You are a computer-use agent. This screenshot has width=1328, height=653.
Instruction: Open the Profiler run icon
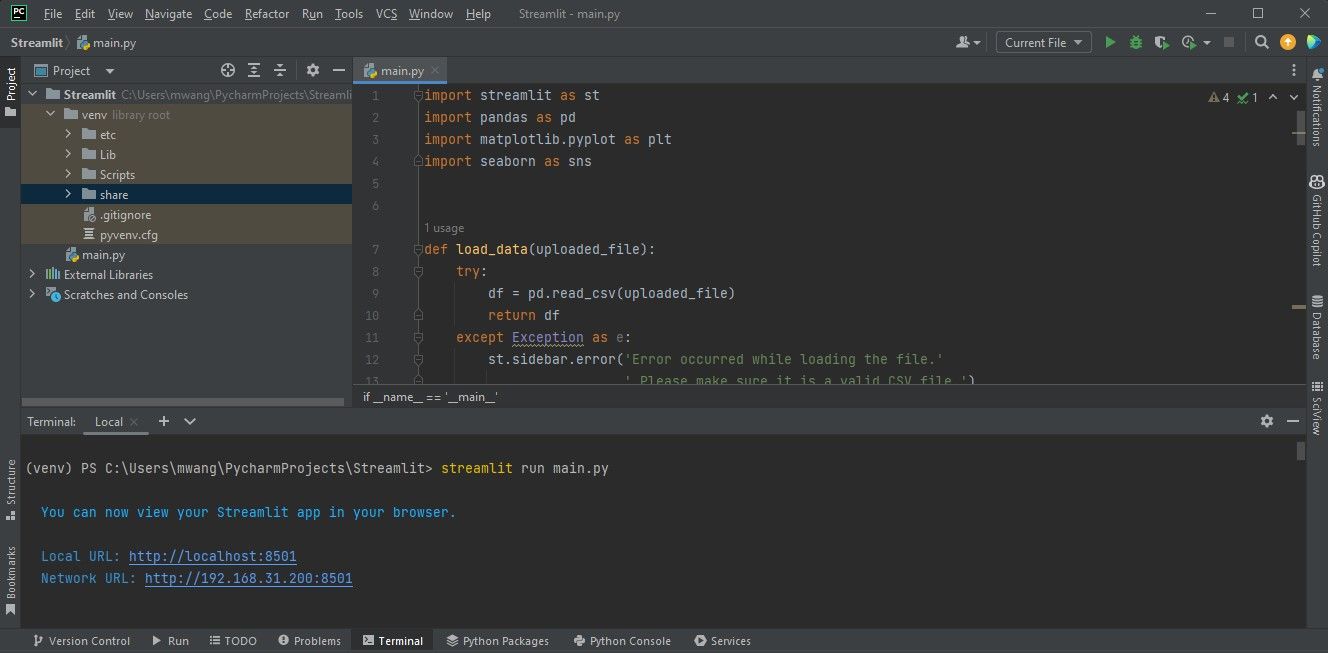click(x=1189, y=42)
